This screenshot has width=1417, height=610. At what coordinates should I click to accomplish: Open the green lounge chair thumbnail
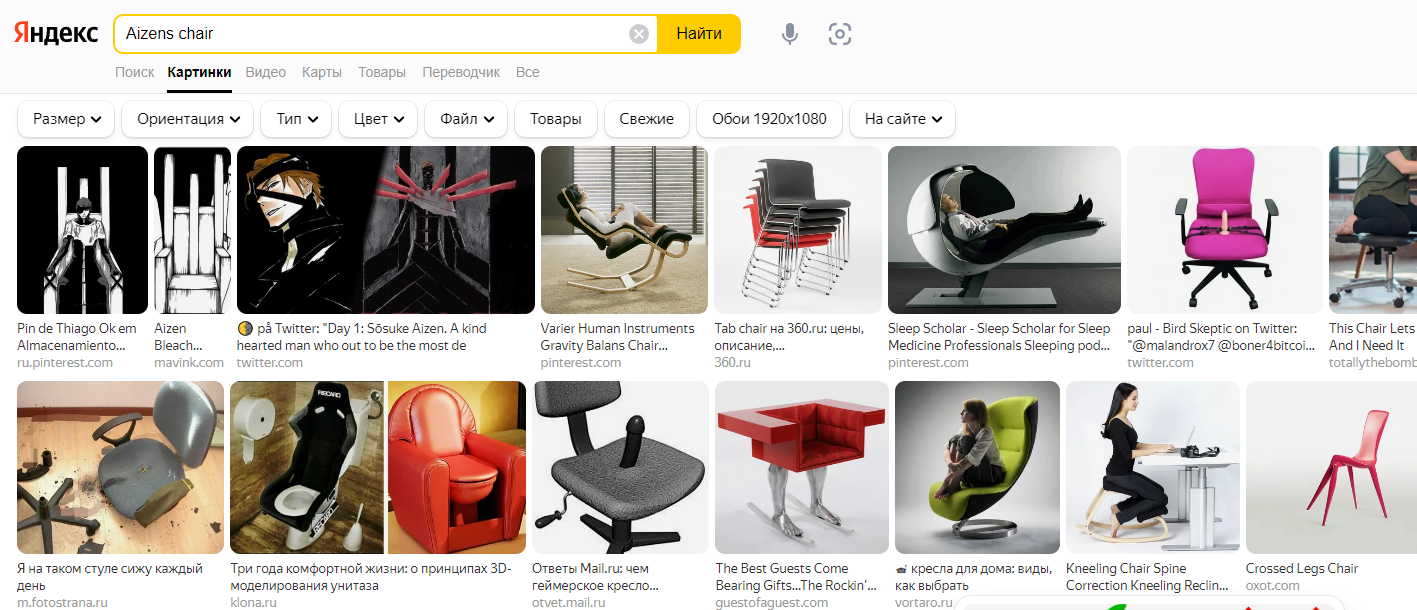click(x=977, y=467)
